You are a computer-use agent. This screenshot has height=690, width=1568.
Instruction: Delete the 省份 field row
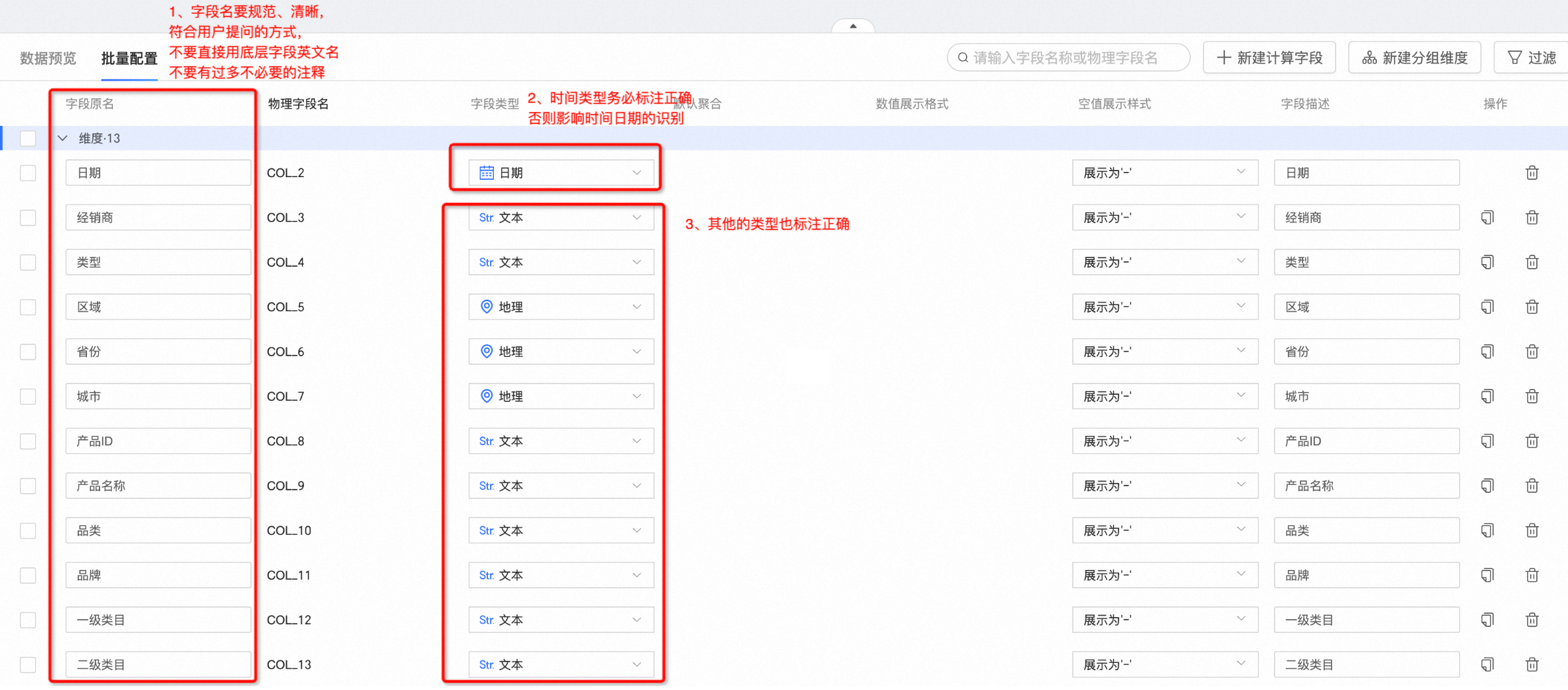(x=1532, y=351)
